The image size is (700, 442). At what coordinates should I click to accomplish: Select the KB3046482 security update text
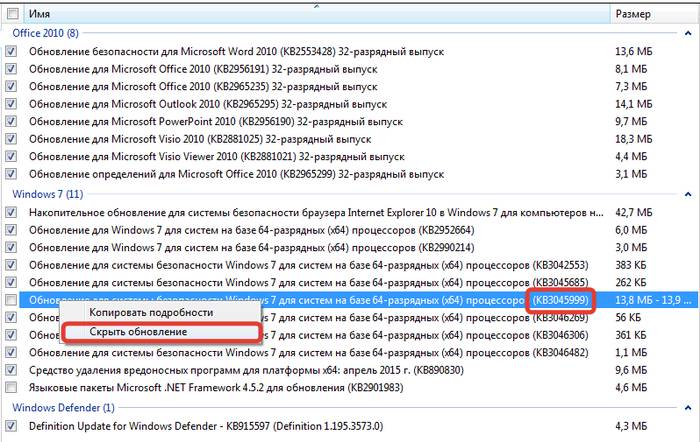click(x=308, y=352)
